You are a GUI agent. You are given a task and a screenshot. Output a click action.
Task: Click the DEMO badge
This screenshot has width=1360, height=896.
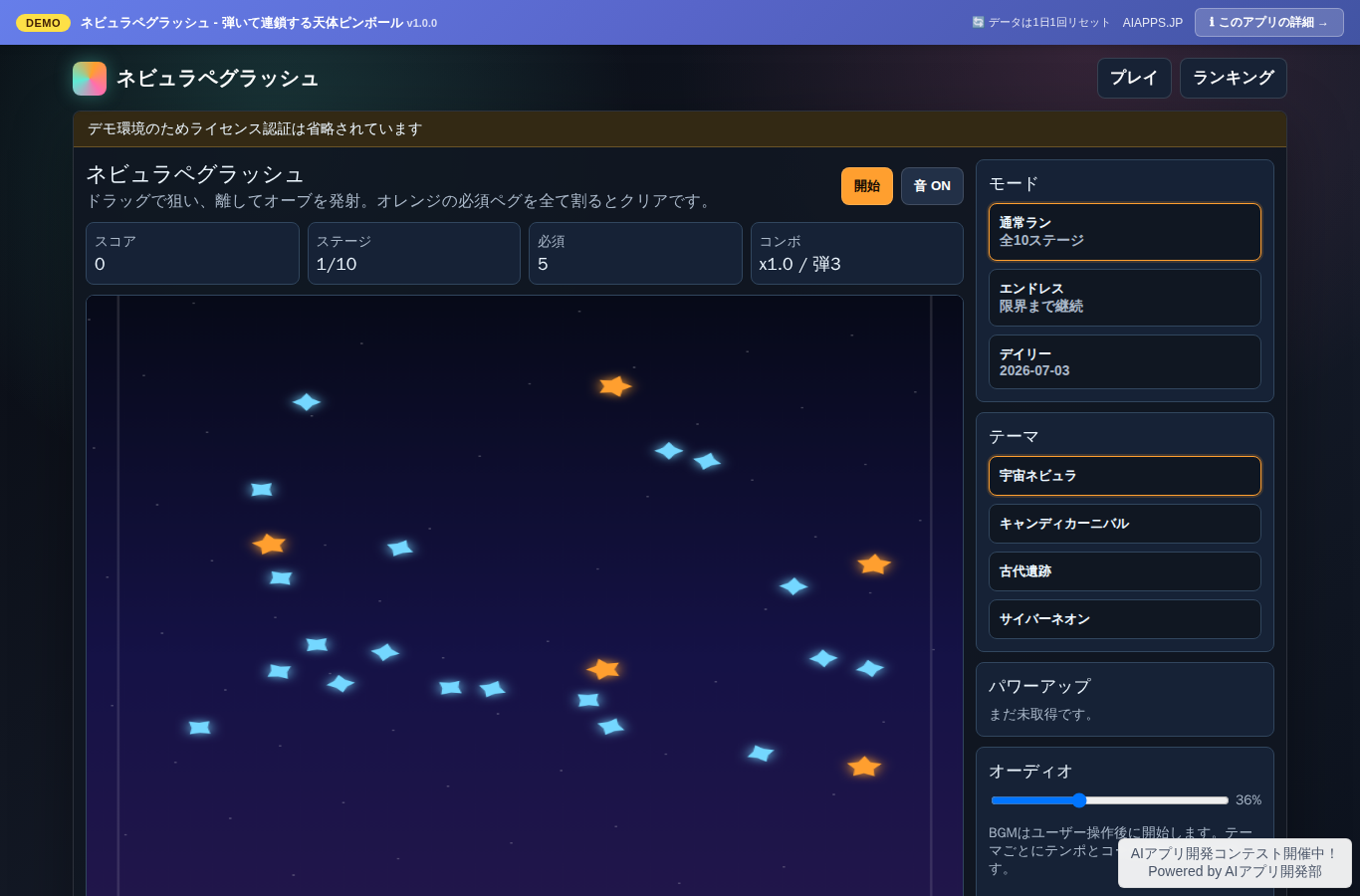coord(43,23)
